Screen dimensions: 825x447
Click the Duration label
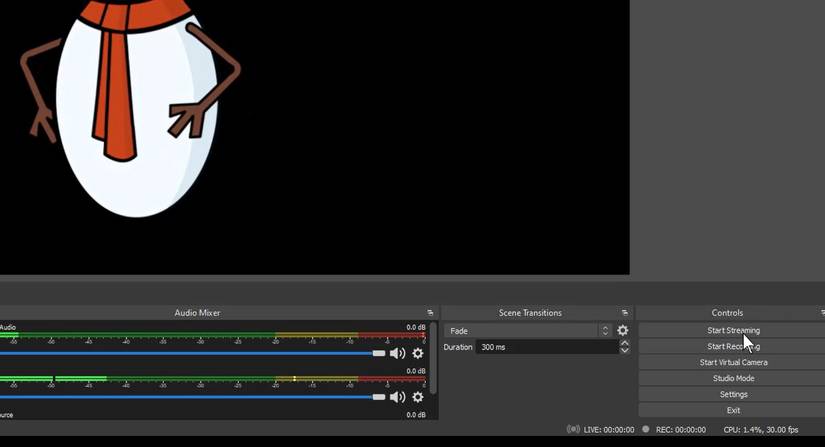pyautogui.click(x=458, y=347)
